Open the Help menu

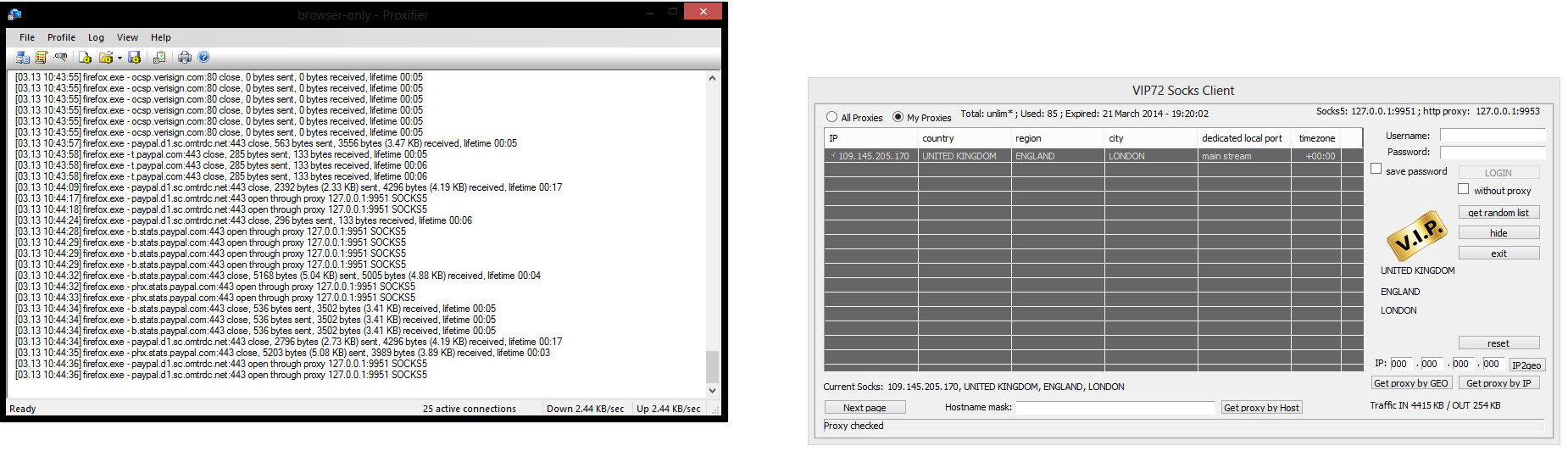point(161,37)
